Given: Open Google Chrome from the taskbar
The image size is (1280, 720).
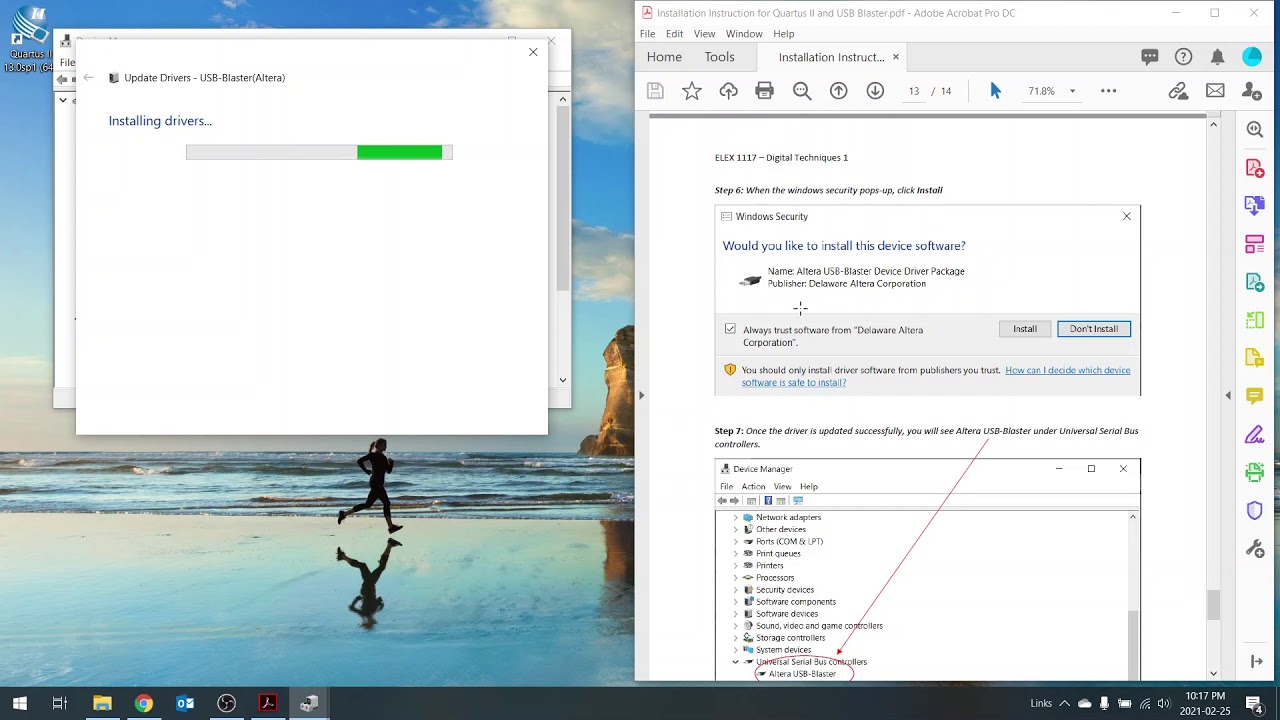Looking at the screenshot, I should tap(144, 703).
